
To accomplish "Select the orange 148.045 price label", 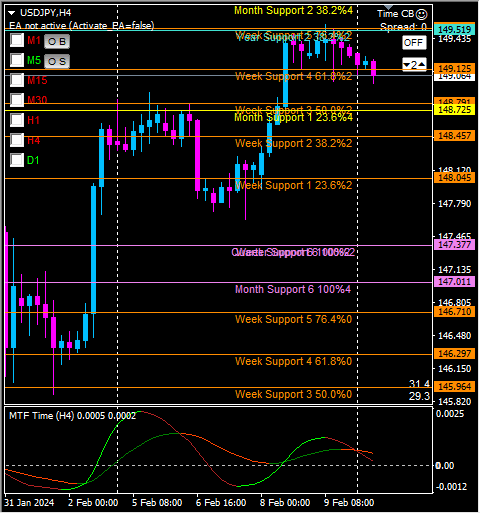I will pyautogui.click(x=454, y=178).
